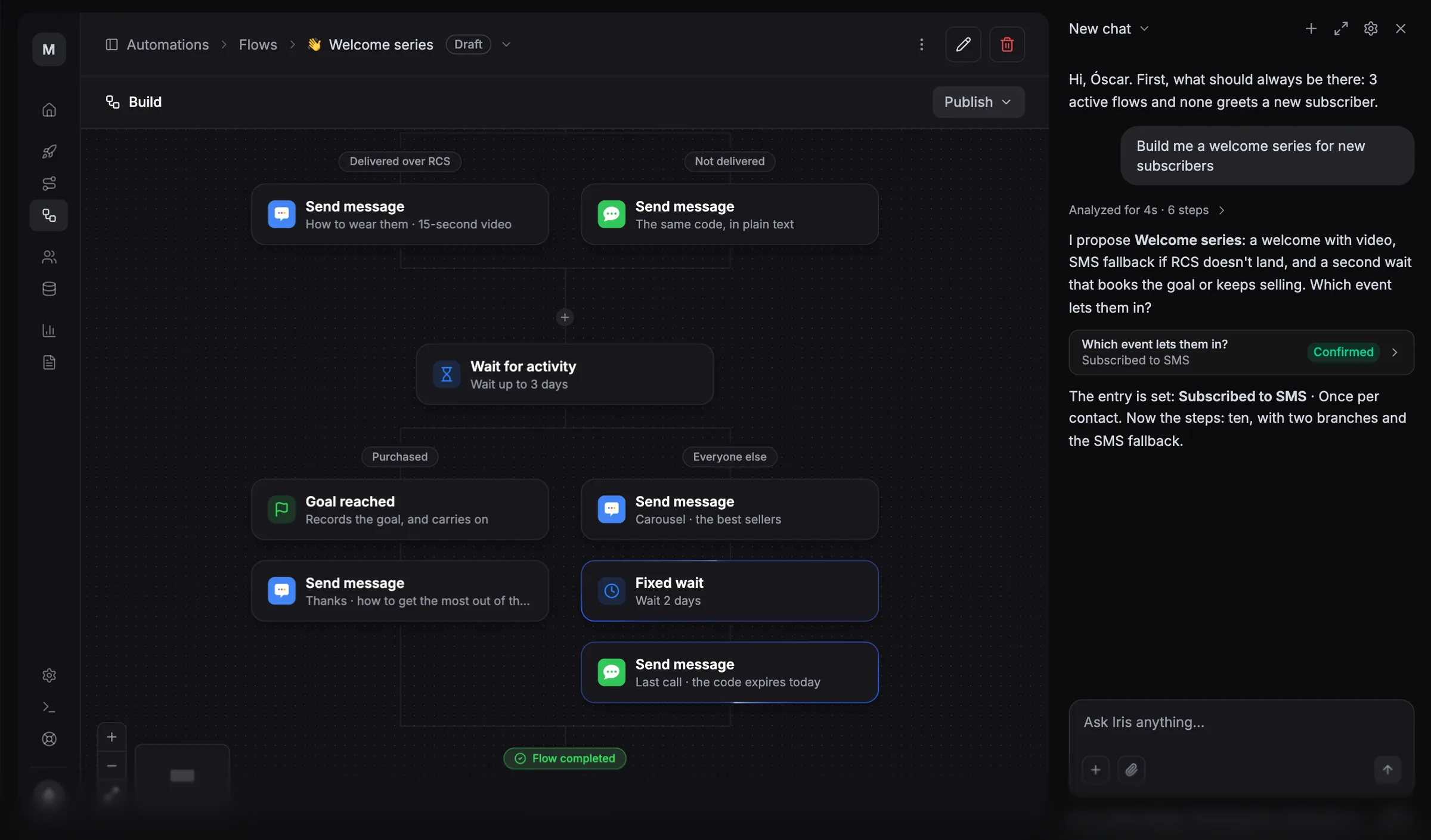Select the Build tab

click(x=134, y=102)
